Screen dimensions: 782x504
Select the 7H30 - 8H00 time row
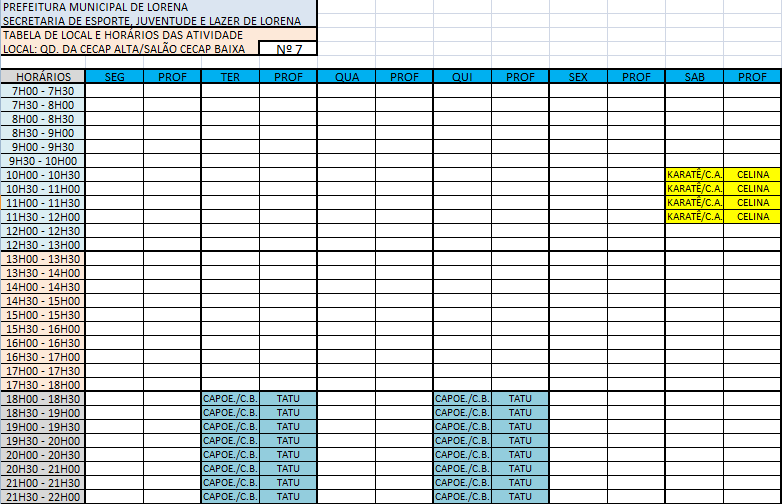coord(43,105)
